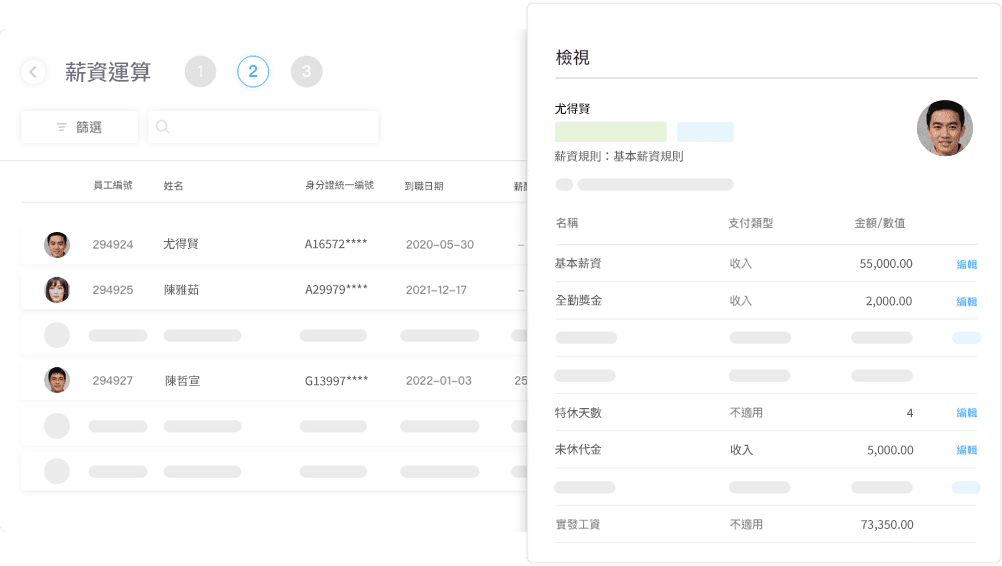Image resolution: width=1002 pixels, height=566 pixels.
Task: Click avatar of employee 294924
Action: click(57, 245)
